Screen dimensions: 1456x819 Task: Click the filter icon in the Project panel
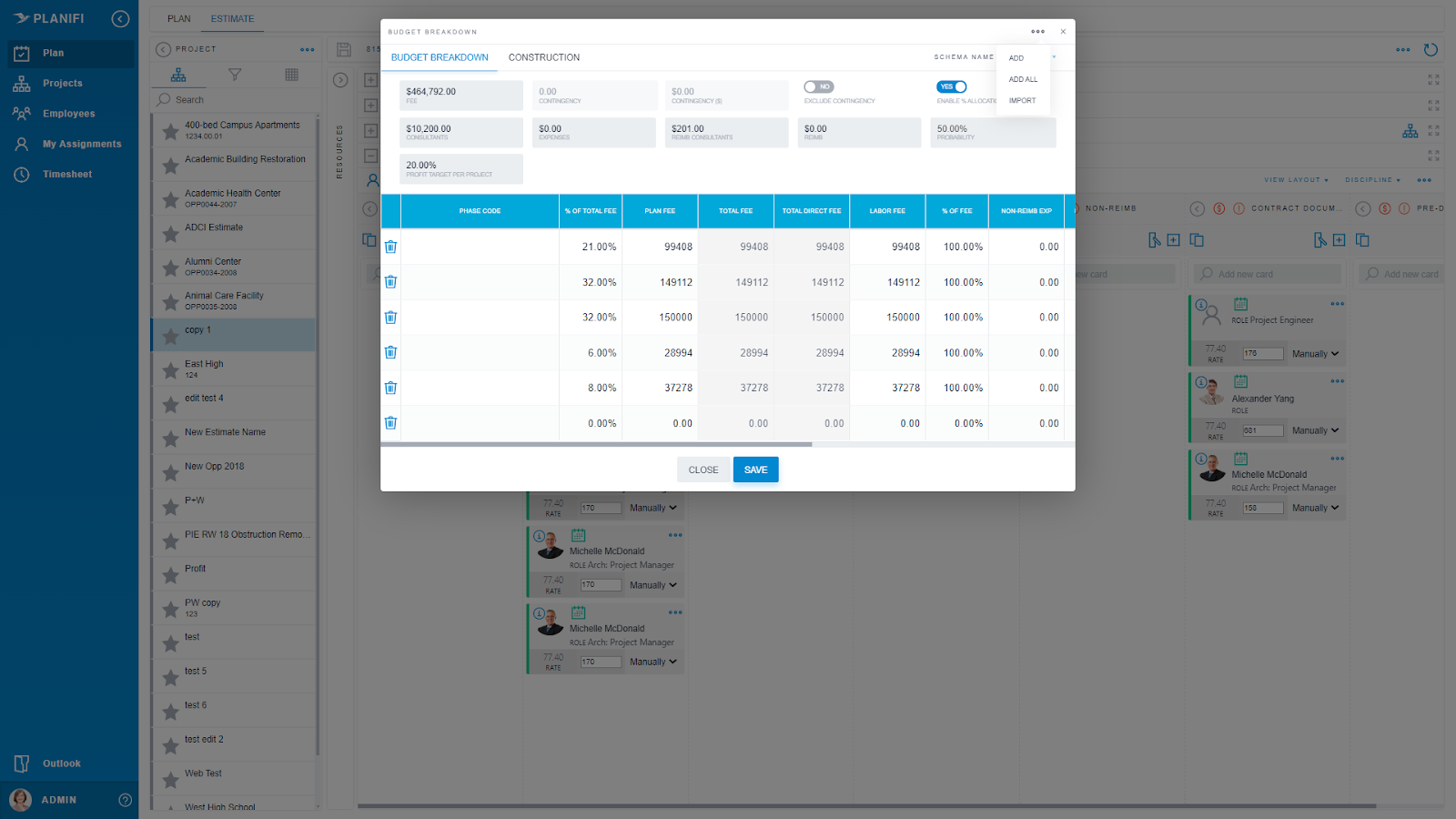235,74
